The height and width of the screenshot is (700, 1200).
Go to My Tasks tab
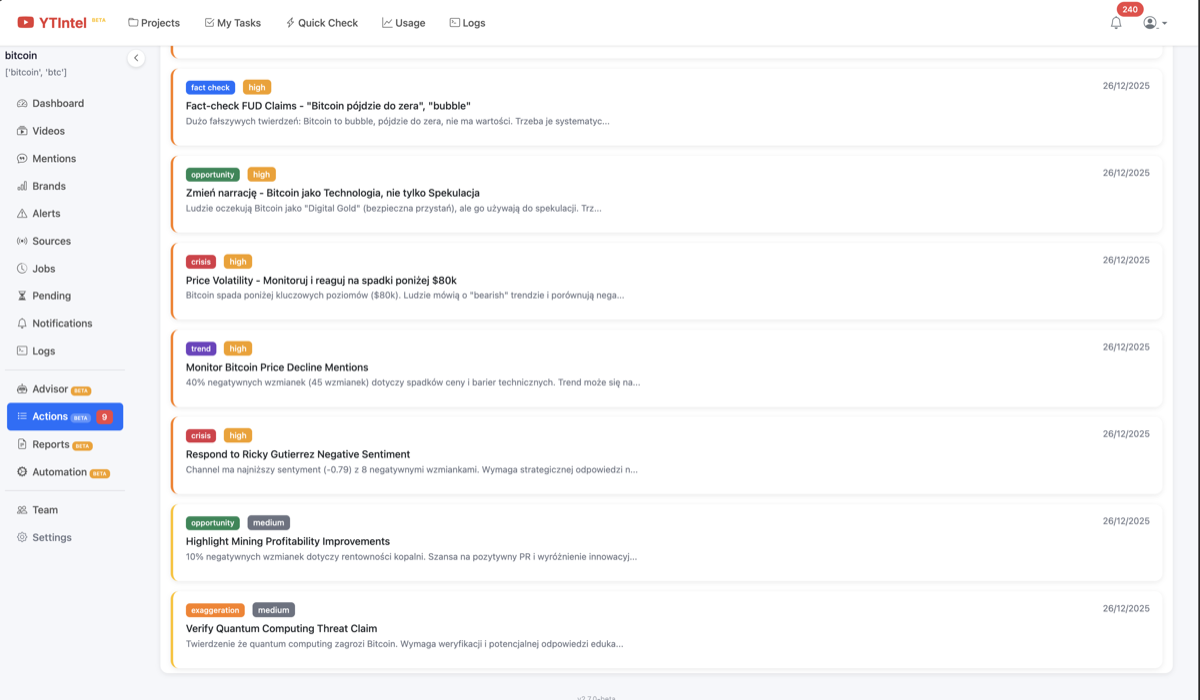click(232, 23)
